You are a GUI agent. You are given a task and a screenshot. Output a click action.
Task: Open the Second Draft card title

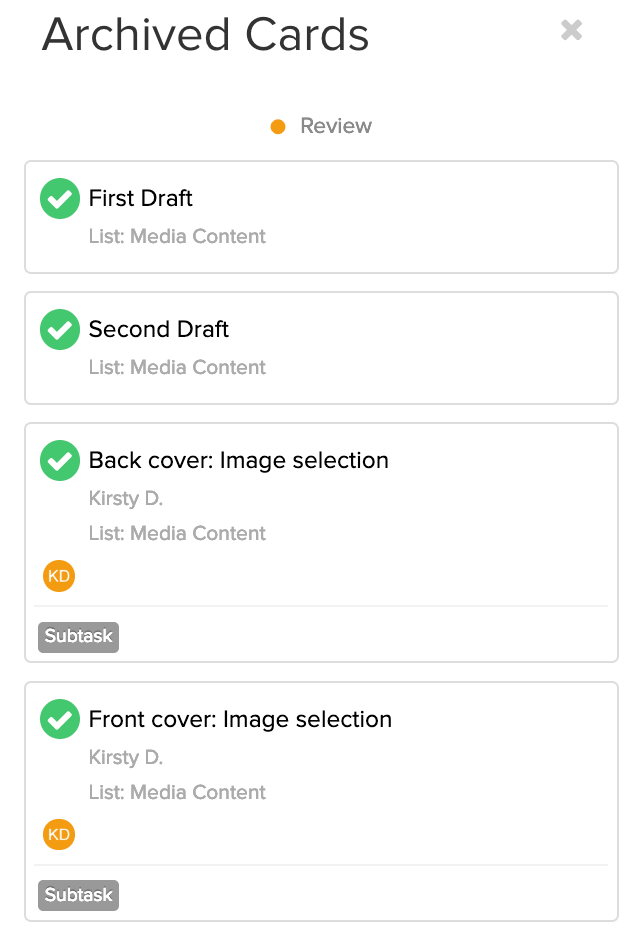coord(159,329)
